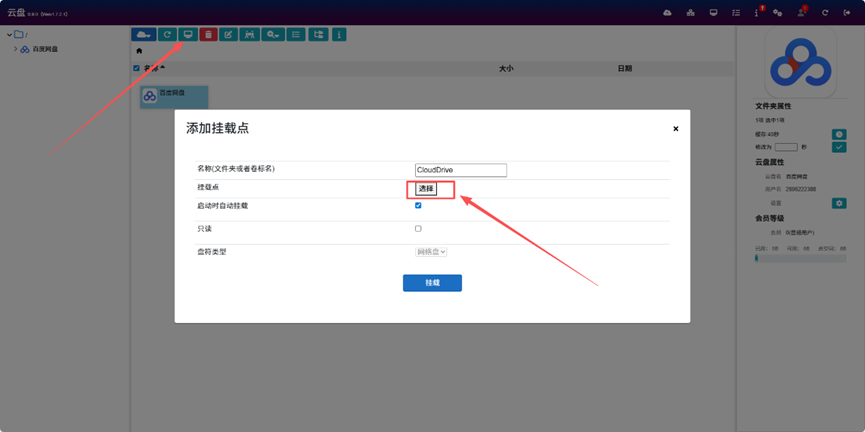Click 选择 button for mount point
Image resolution: width=865 pixels, height=432 pixels.
pyautogui.click(x=426, y=189)
